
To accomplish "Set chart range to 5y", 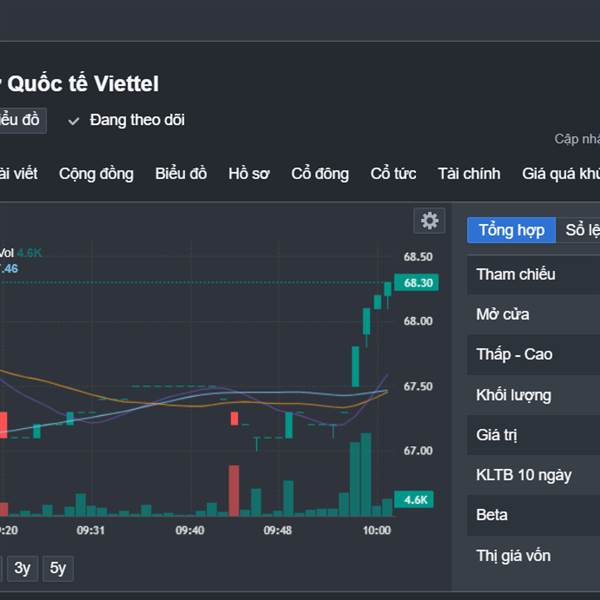I will [x=58, y=568].
